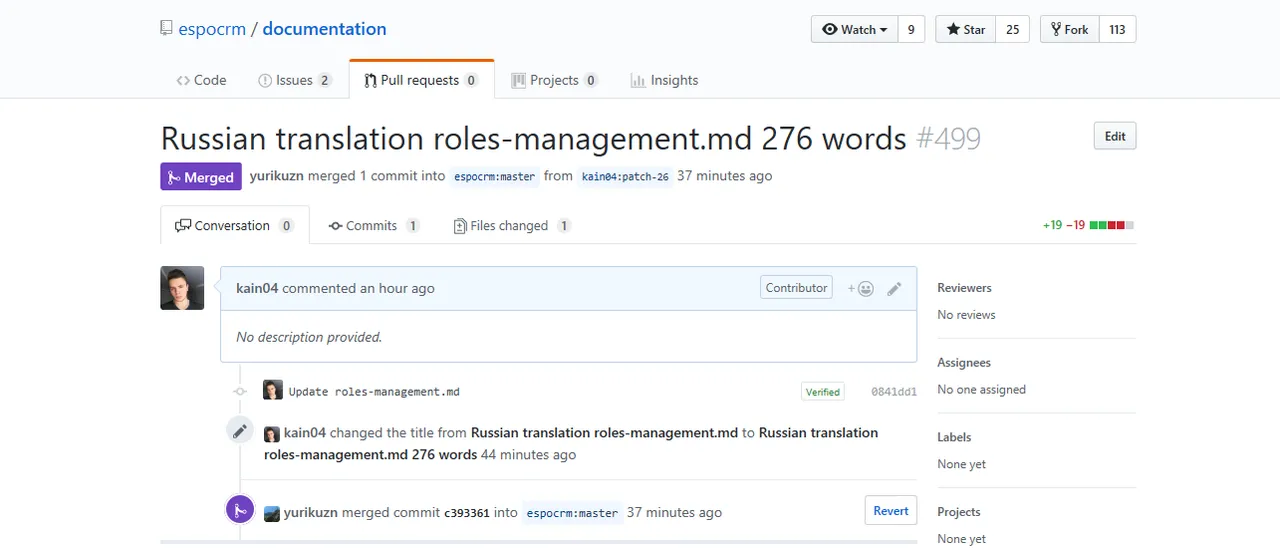Switch to the Code tab
The image size is (1280, 556).
[201, 80]
